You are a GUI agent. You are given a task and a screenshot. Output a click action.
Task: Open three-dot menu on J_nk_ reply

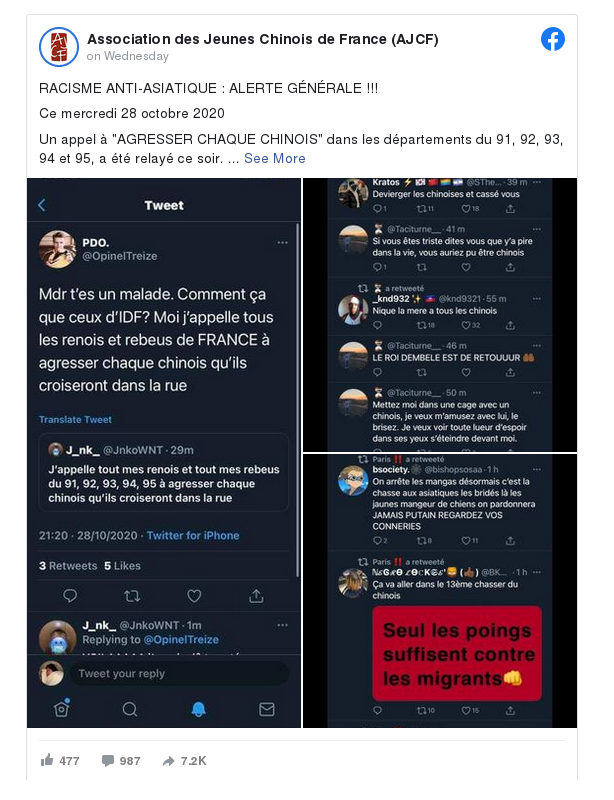pyautogui.click(x=282, y=625)
